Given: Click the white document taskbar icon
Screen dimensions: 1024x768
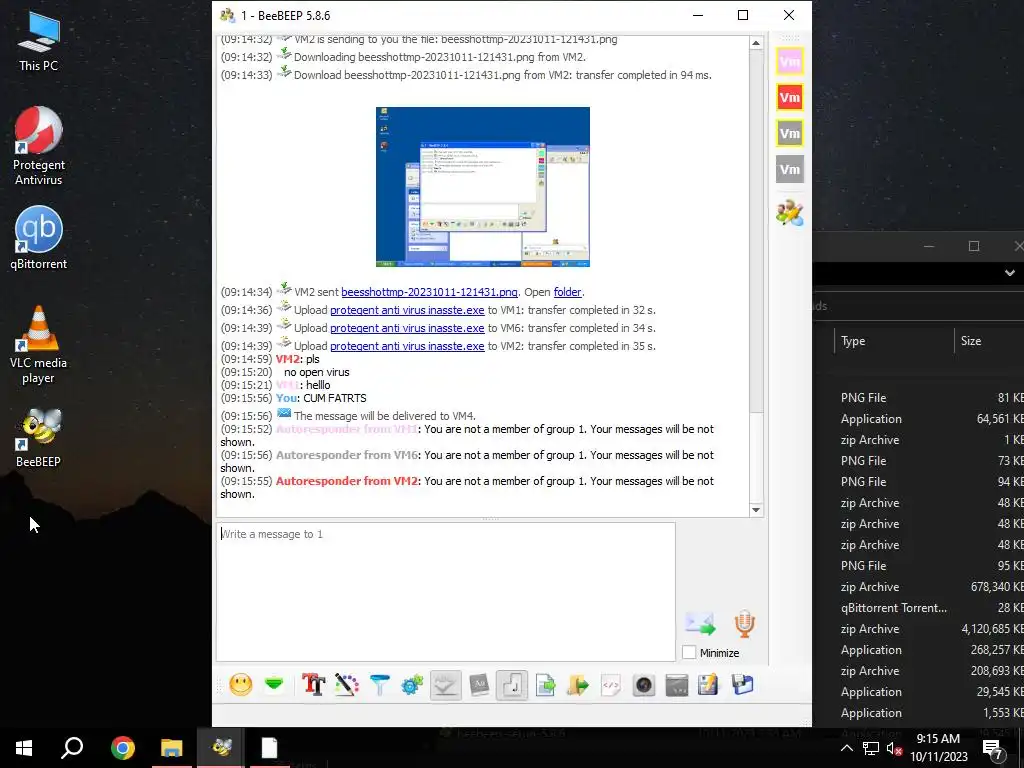Looking at the screenshot, I should pos(270,748).
